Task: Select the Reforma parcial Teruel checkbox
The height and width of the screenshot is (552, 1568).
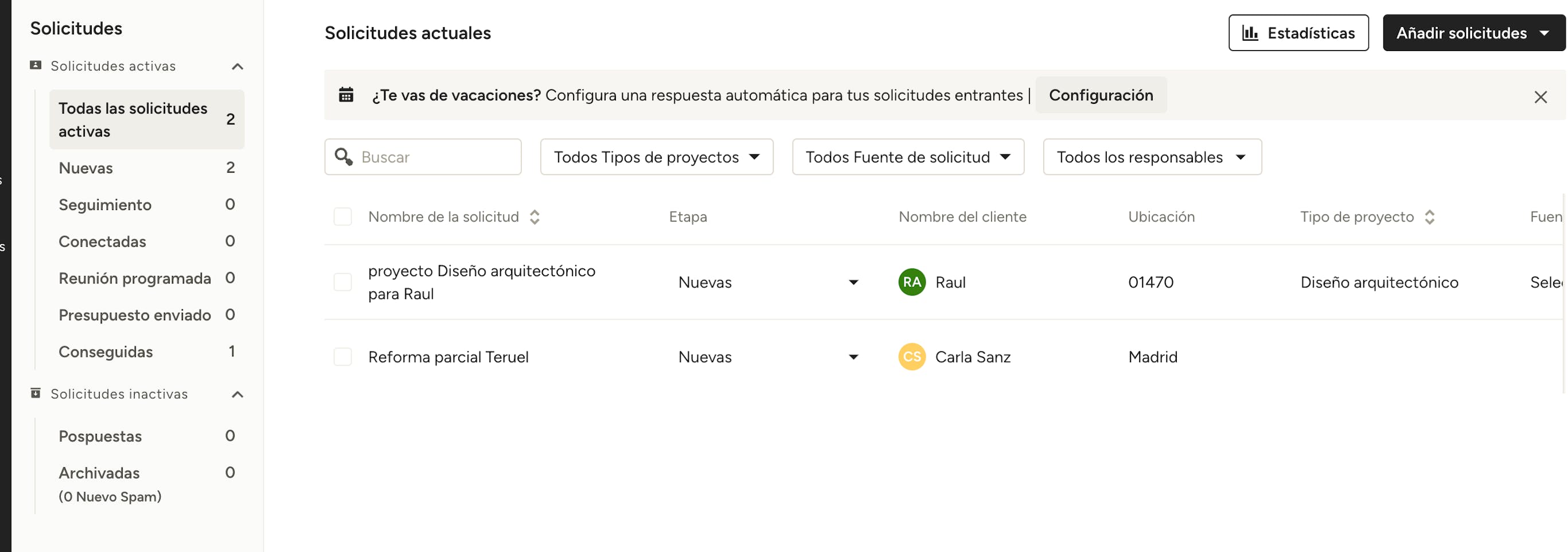Action: click(343, 357)
